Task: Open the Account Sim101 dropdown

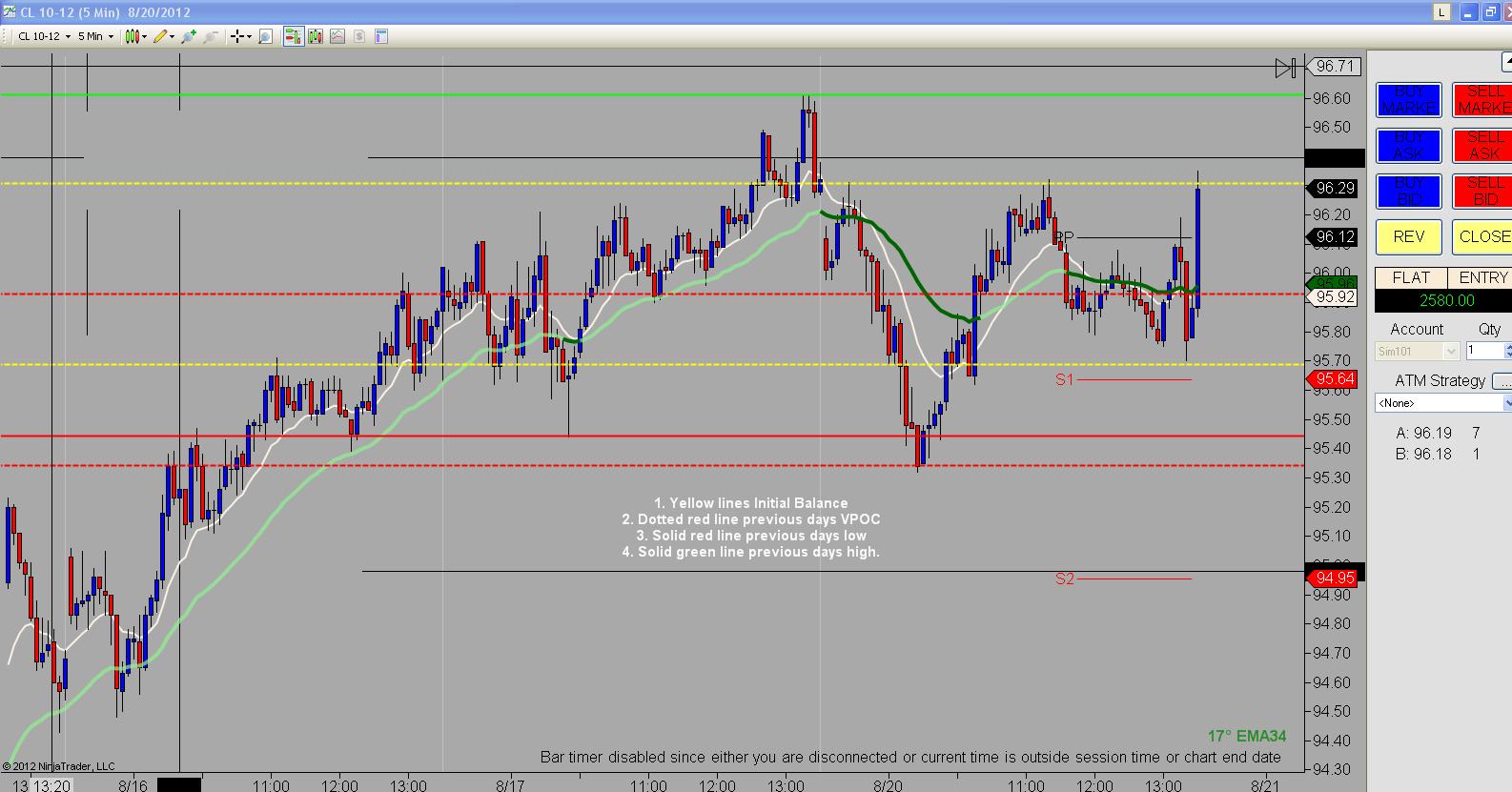Action: (1418, 352)
